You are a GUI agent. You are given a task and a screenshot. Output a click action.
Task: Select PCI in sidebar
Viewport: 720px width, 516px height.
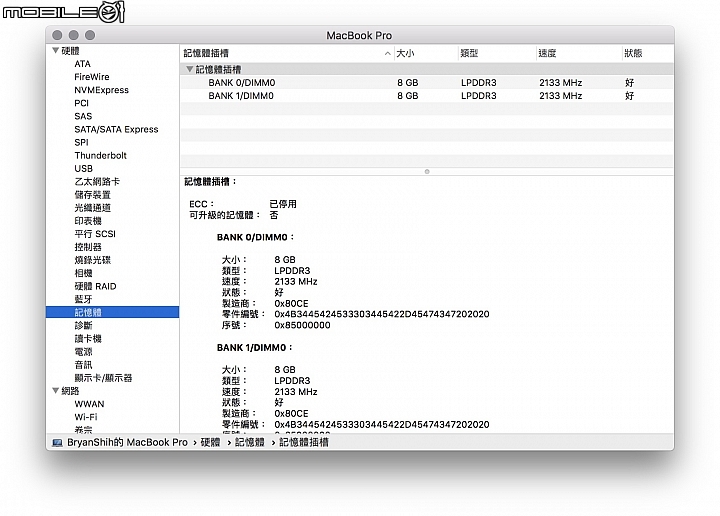[81, 103]
